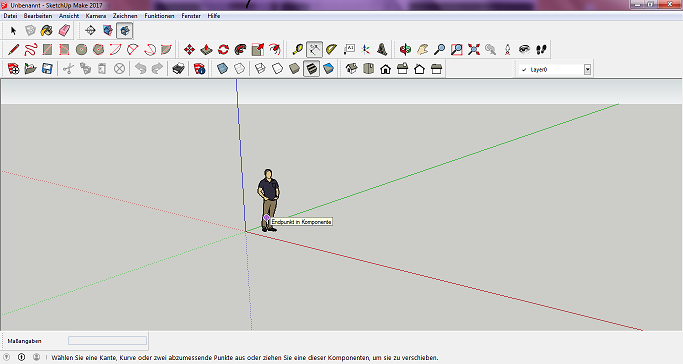The height and width of the screenshot is (364, 683).
Task: Pick the Offset tool
Action: 274,49
